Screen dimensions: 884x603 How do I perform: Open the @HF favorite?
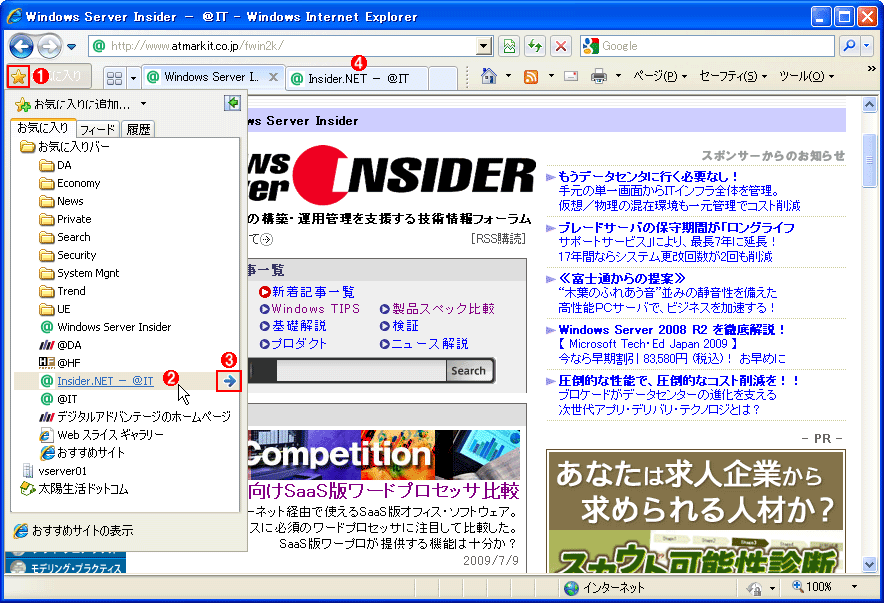pyautogui.click(x=60, y=363)
